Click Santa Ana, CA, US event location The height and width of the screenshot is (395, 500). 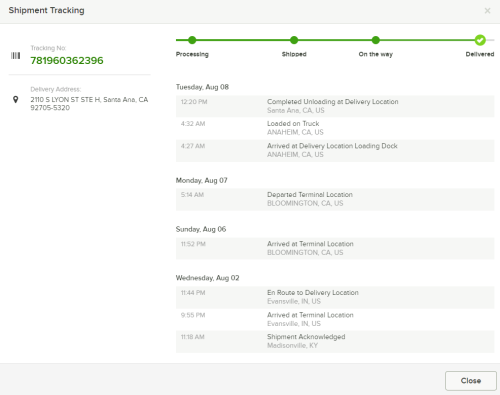point(296,110)
